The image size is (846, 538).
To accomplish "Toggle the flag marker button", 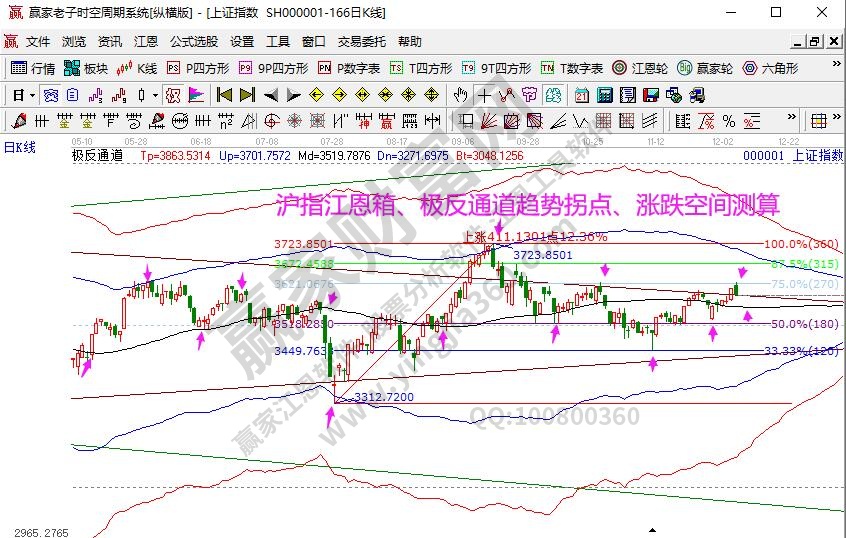I will 196,95.
